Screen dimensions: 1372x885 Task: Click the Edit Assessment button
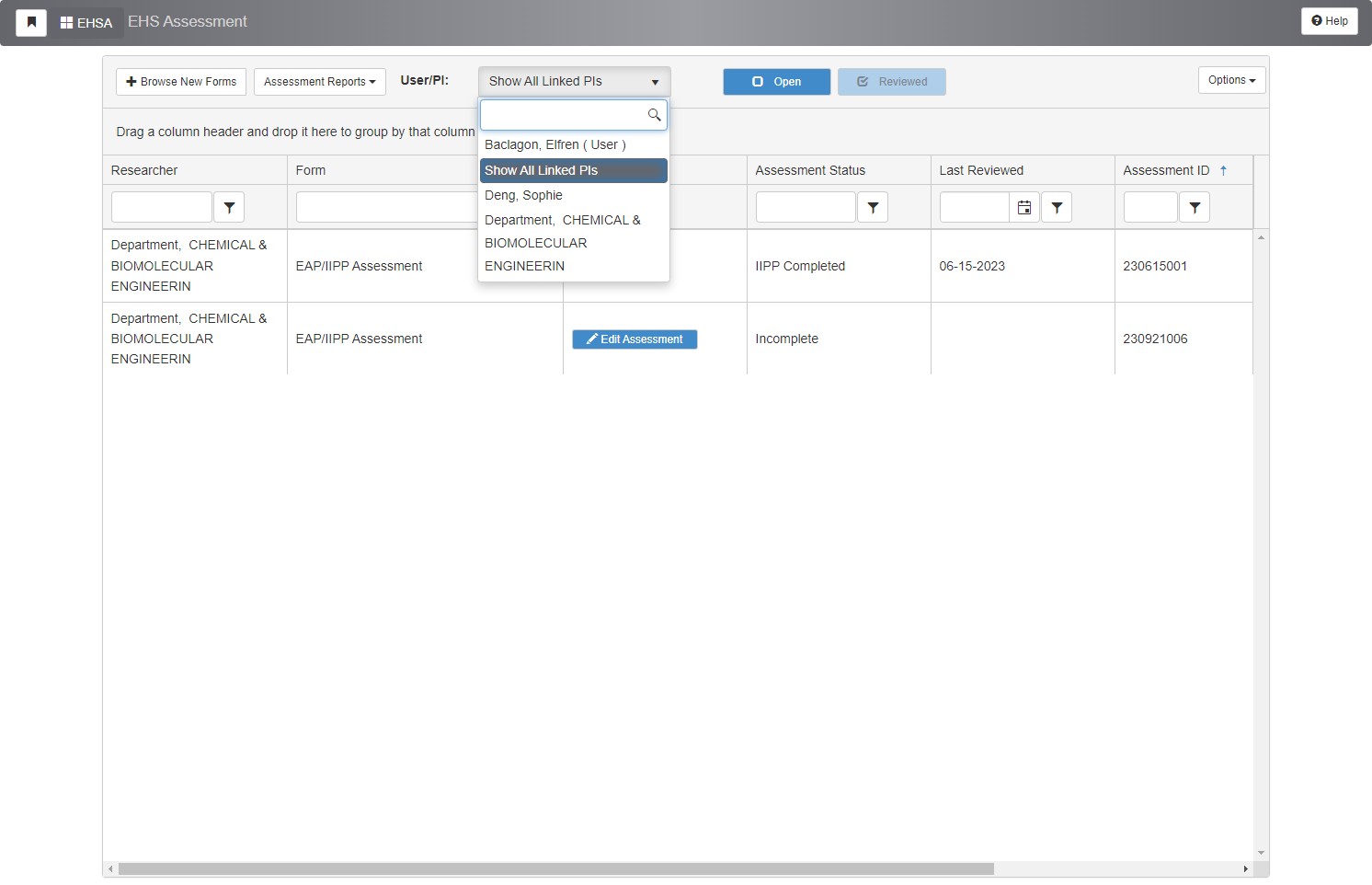pyautogui.click(x=635, y=339)
